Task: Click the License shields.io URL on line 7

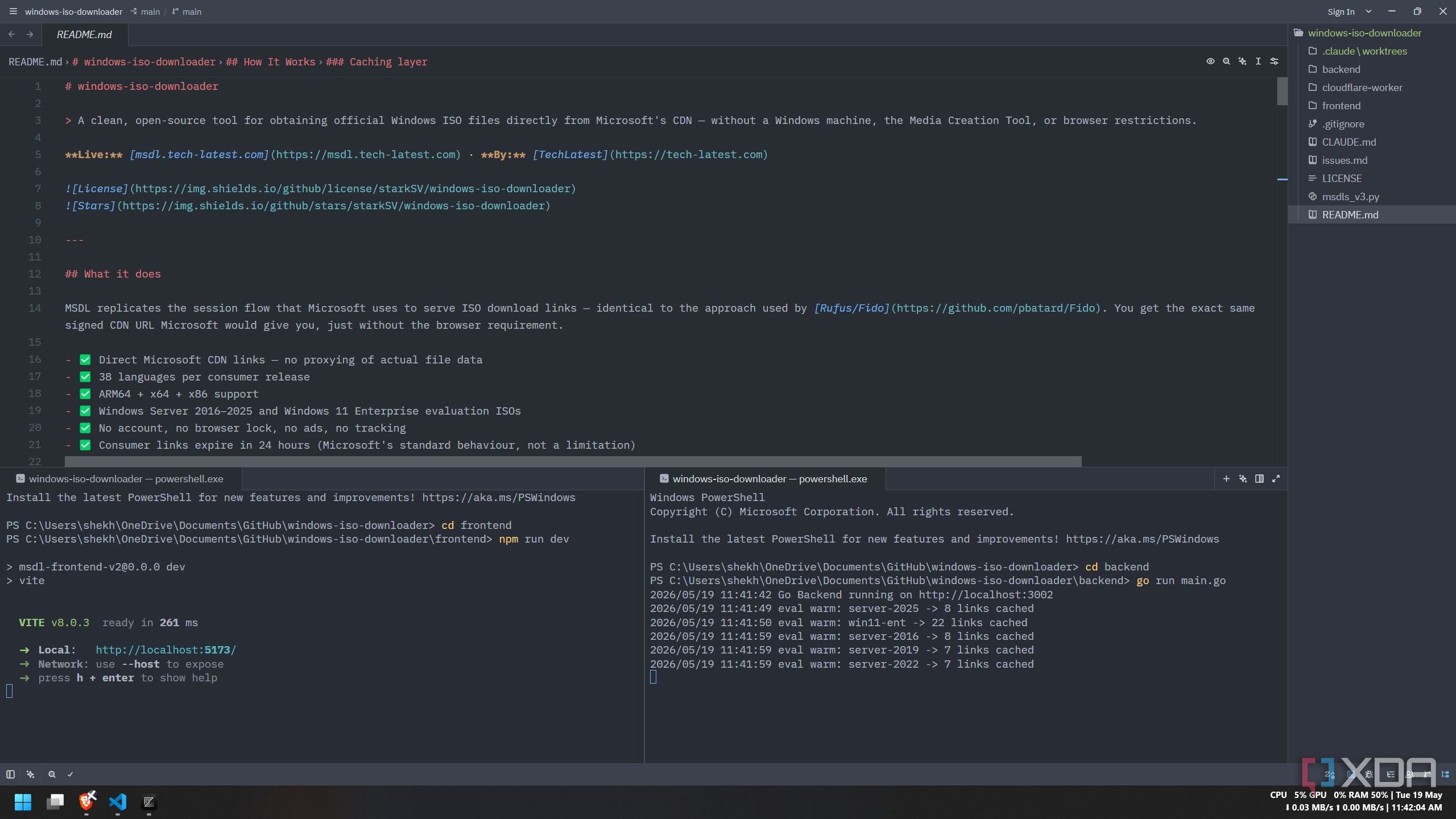Action: coord(353,189)
